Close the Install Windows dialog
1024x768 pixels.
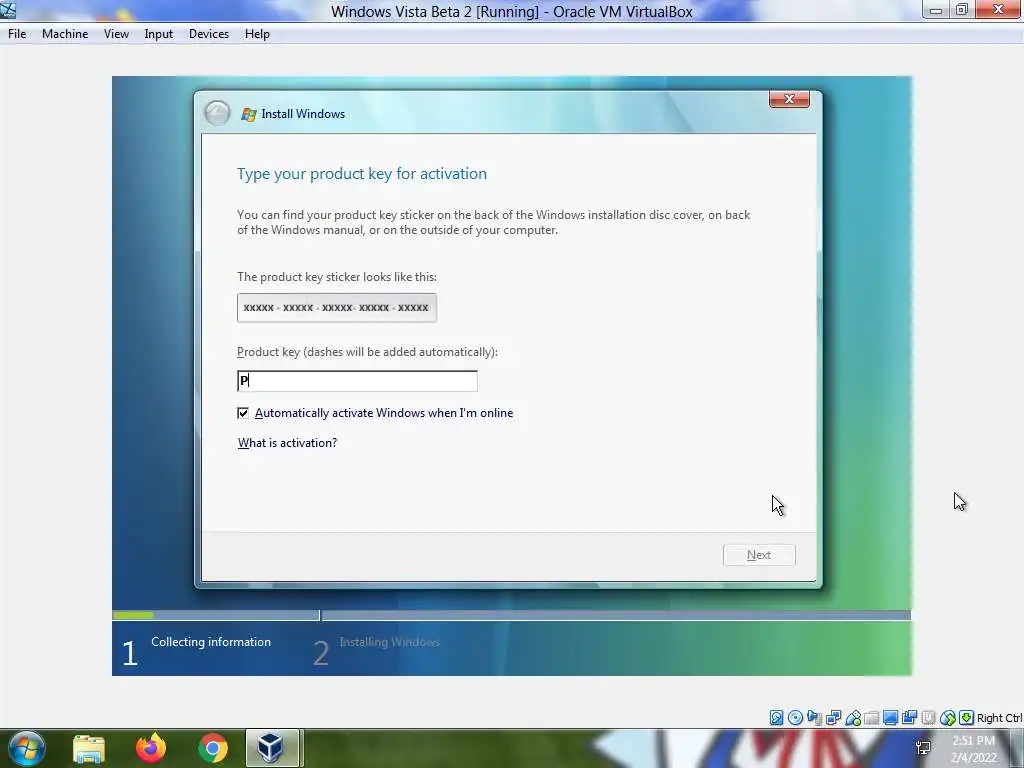(x=789, y=99)
